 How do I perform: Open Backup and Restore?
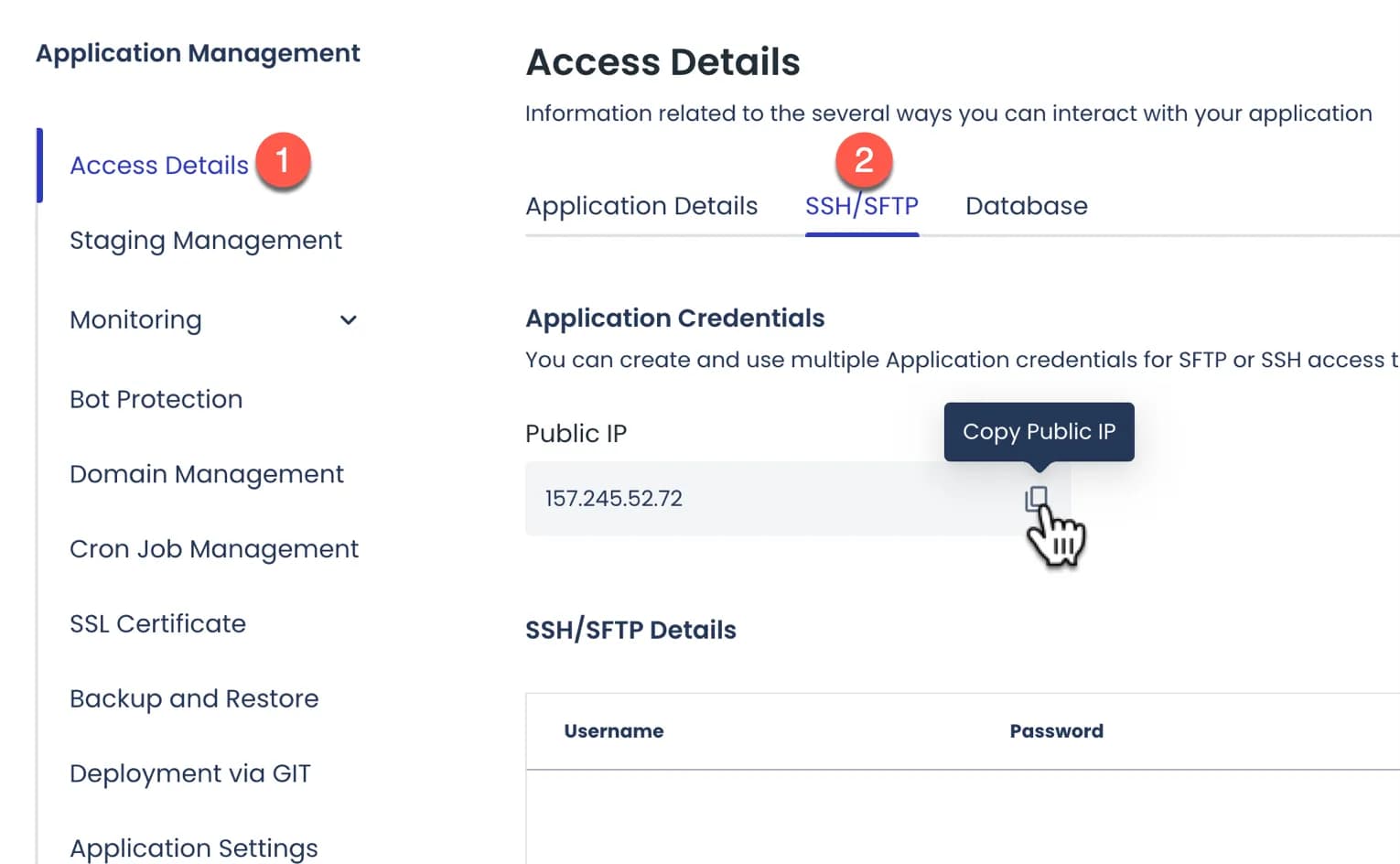click(x=193, y=698)
